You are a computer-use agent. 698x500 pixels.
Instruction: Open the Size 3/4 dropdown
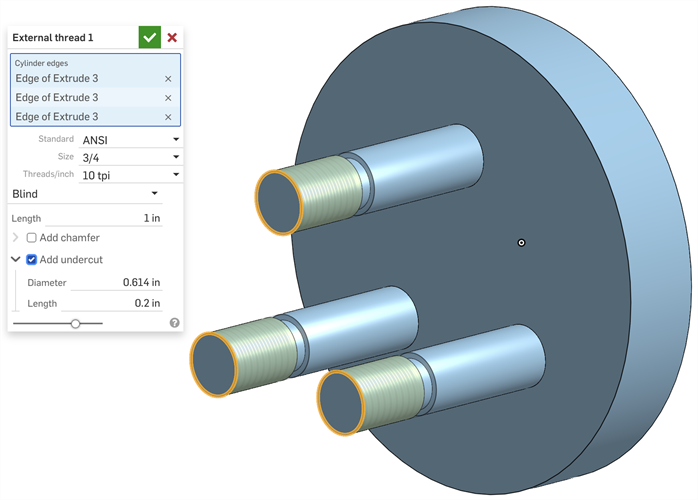pyautogui.click(x=130, y=157)
